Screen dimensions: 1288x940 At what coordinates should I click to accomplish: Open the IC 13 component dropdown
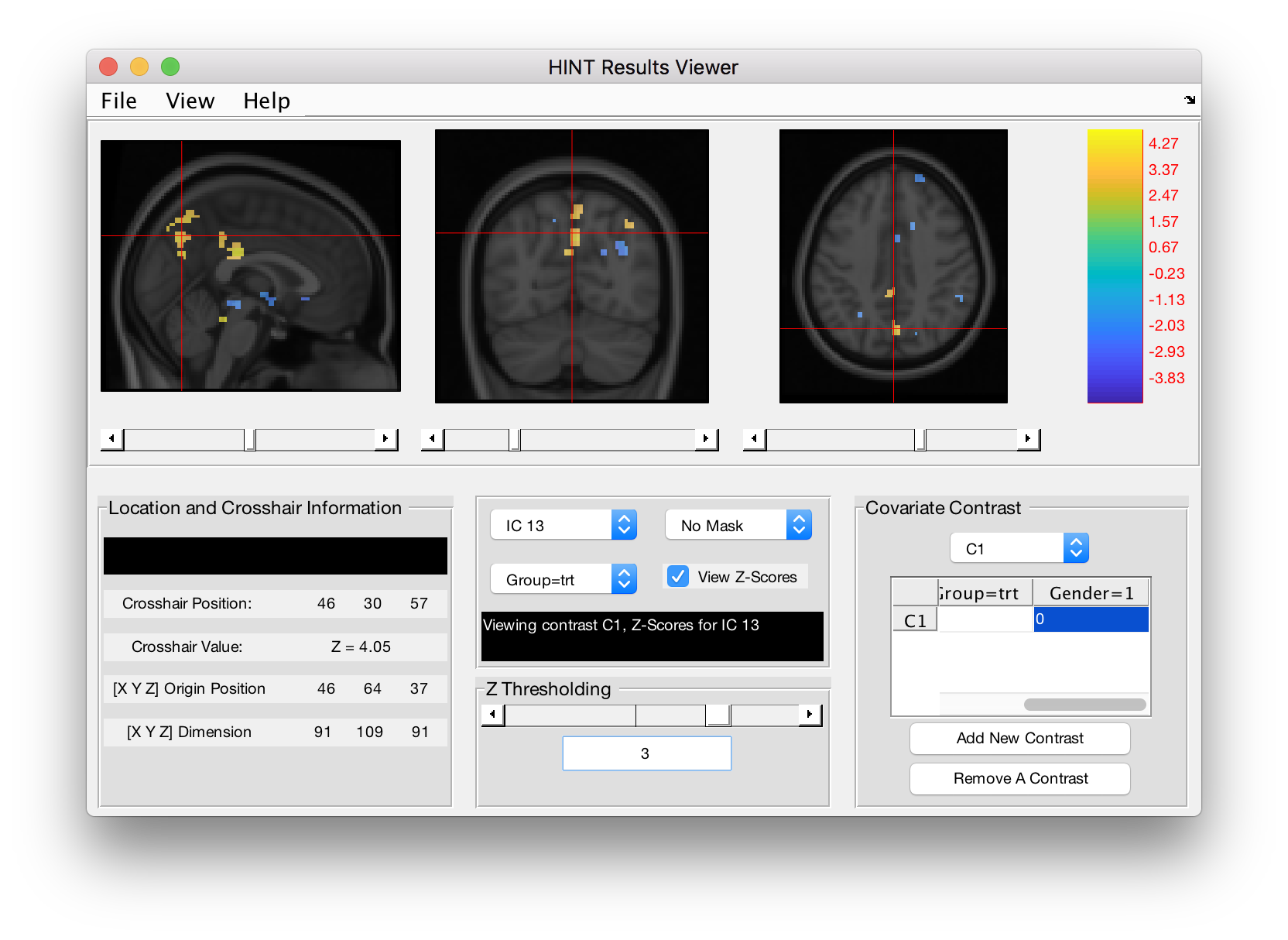pos(563,526)
